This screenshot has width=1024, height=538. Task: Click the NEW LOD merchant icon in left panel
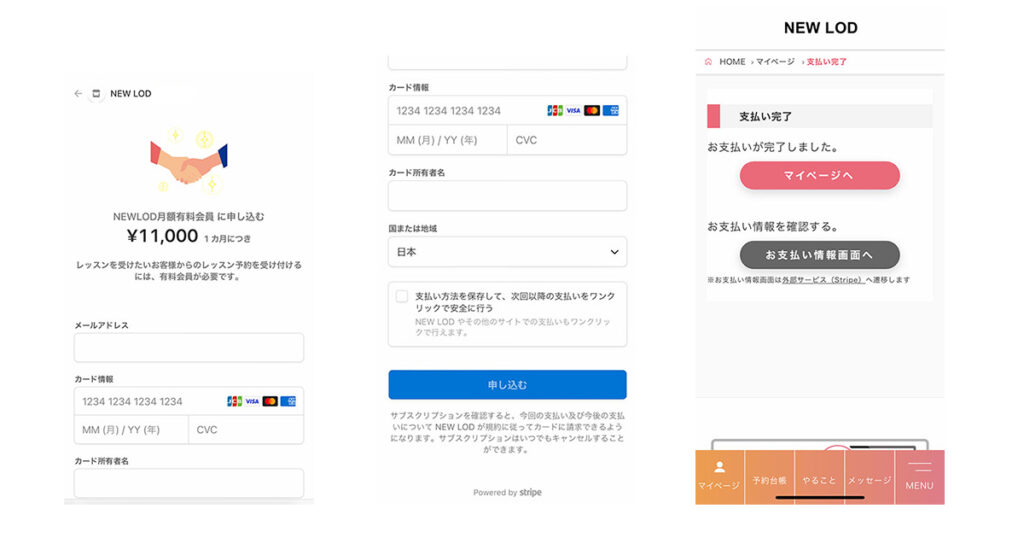[x=96, y=93]
